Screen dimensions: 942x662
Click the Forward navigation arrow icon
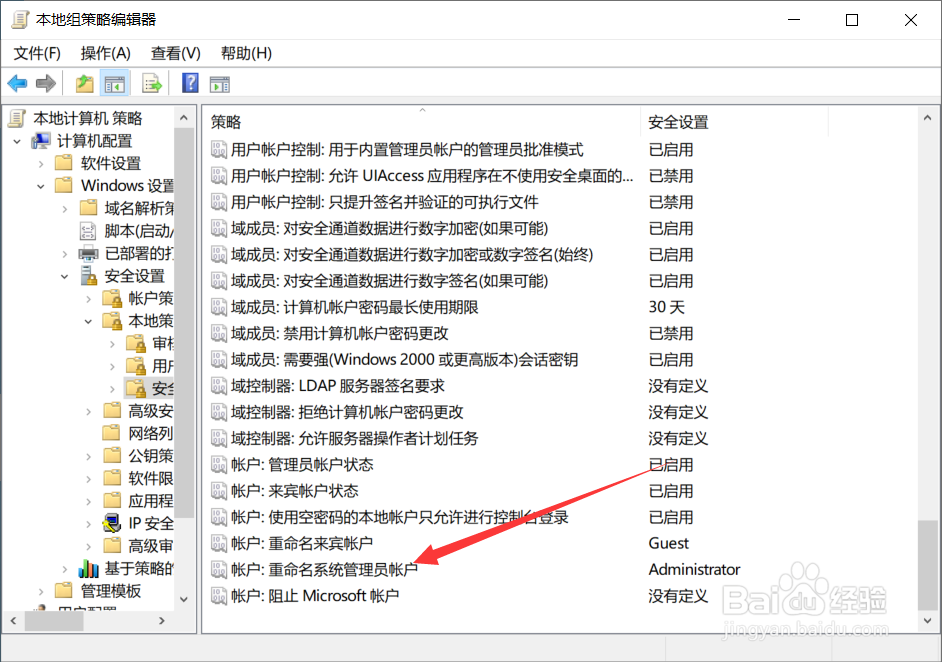45,83
